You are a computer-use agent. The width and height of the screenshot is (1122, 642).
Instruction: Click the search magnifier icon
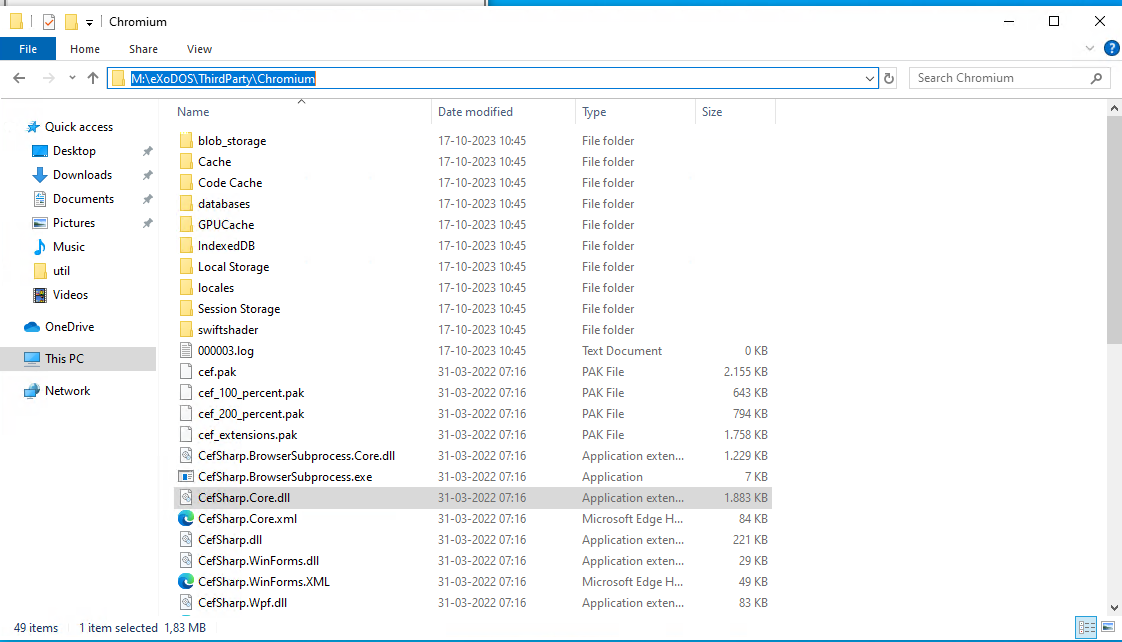tap(1096, 78)
